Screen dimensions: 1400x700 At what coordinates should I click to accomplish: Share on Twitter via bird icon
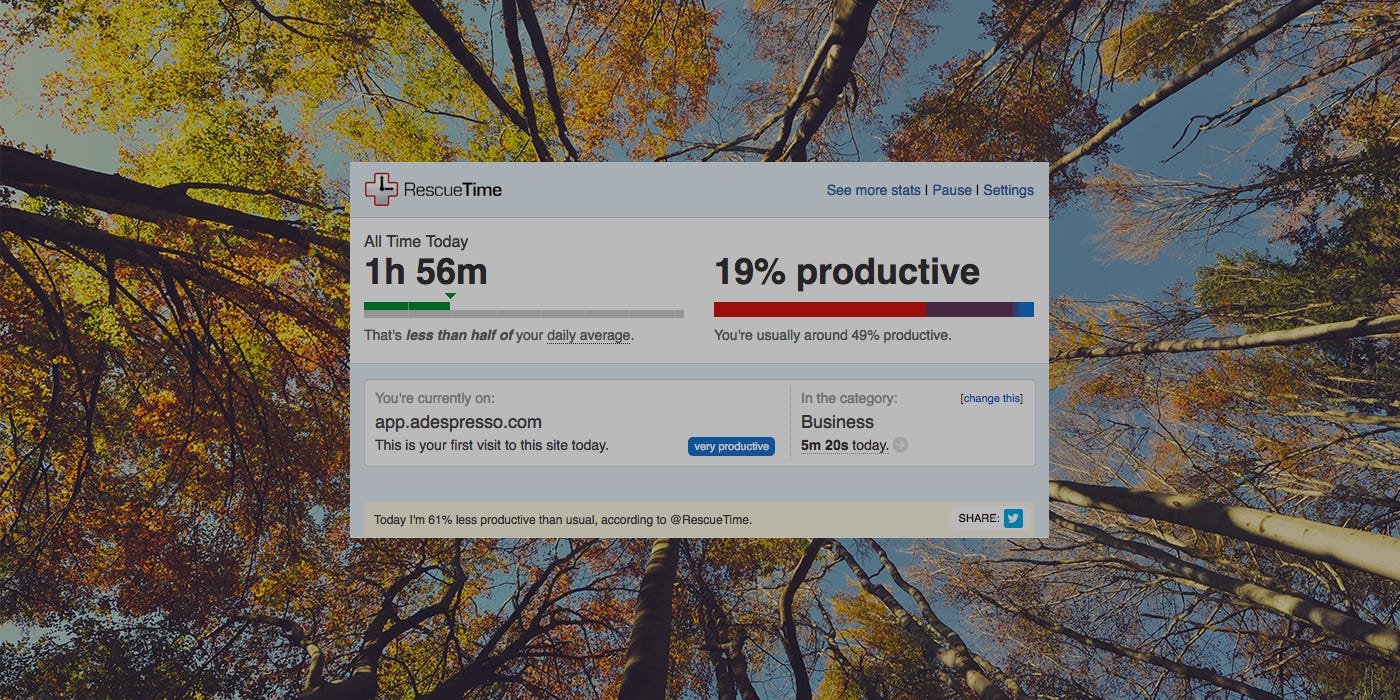coord(1013,518)
